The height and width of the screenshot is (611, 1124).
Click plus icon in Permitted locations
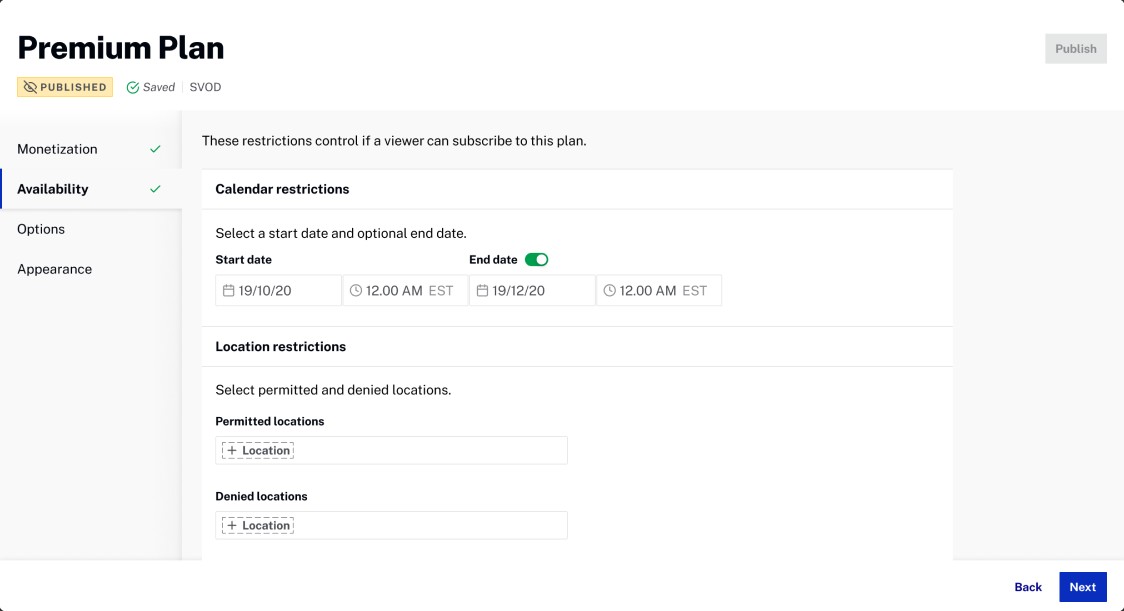(x=232, y=450)
